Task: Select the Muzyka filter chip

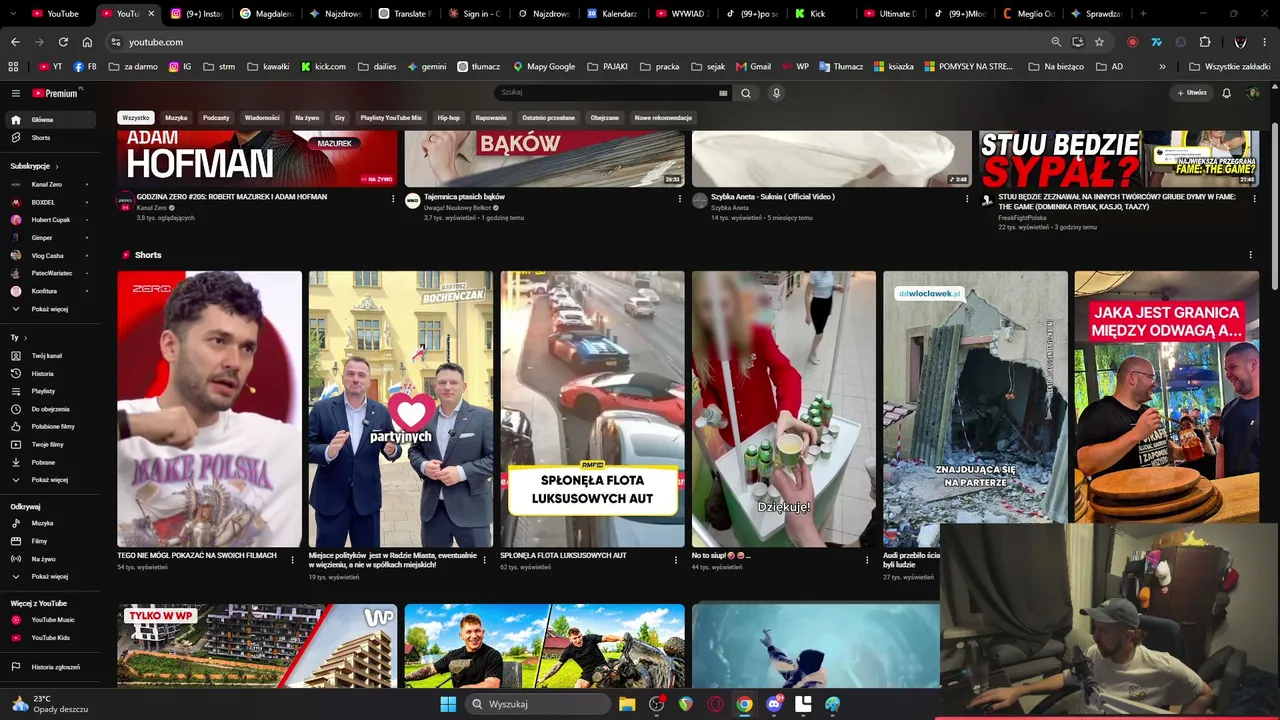Action: [x=176, y=118]
